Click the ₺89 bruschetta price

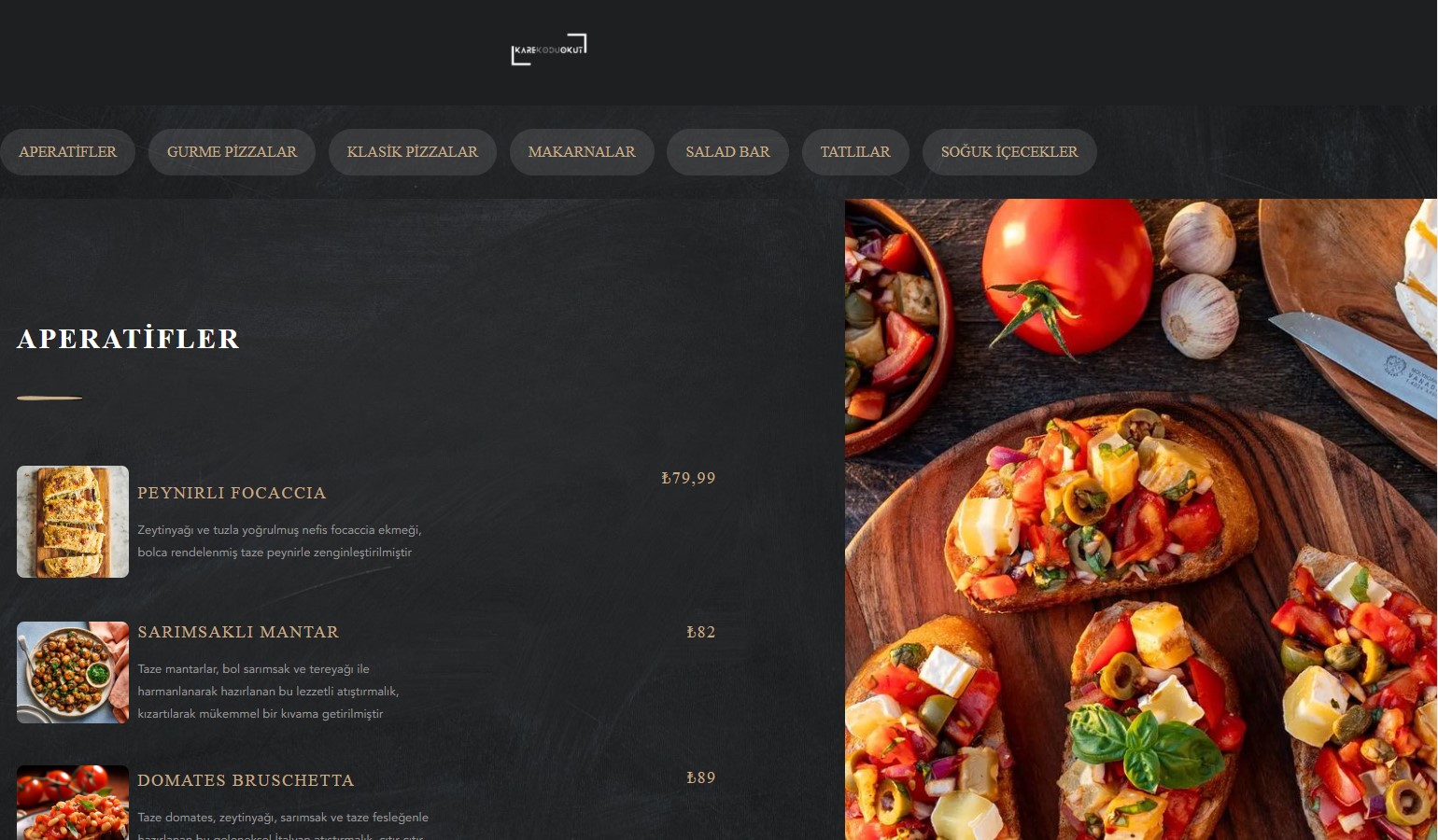[x=701, y=777]
